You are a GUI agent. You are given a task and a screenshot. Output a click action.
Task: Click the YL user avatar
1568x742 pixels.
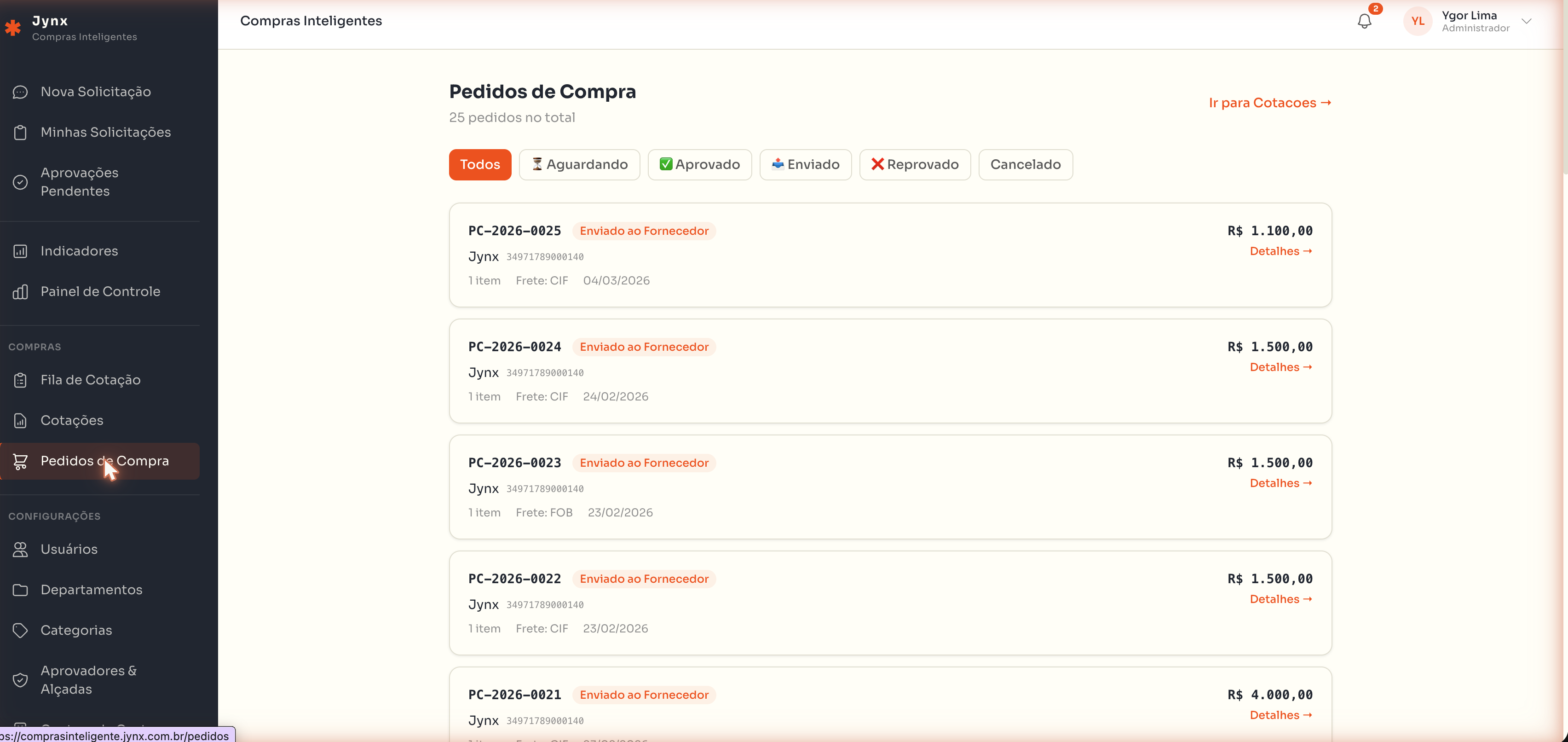click(1418, 21)
